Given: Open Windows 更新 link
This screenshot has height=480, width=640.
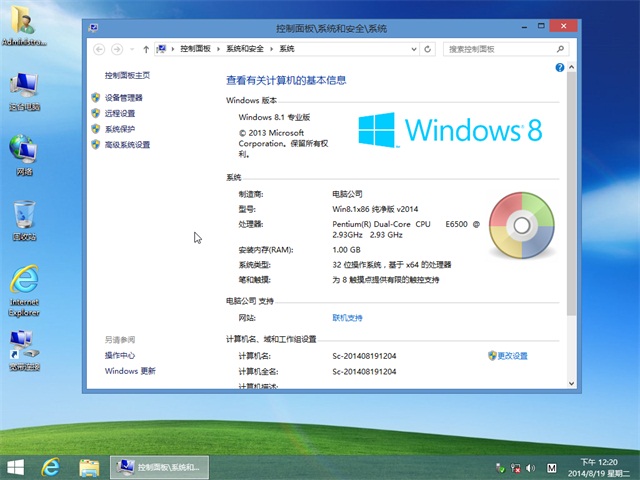Looking at the screenshot, I should click(130, 371).
